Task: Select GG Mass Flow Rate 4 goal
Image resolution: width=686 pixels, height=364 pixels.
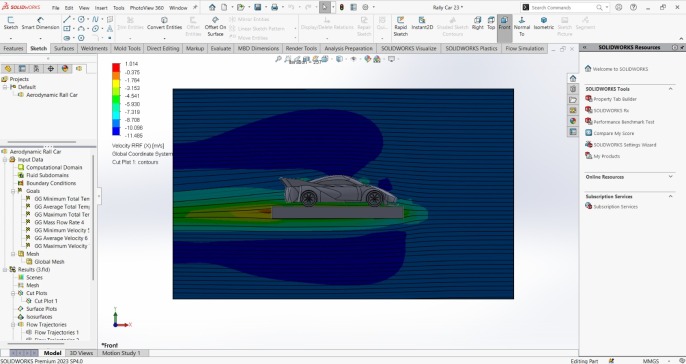Action: (59, 222)
